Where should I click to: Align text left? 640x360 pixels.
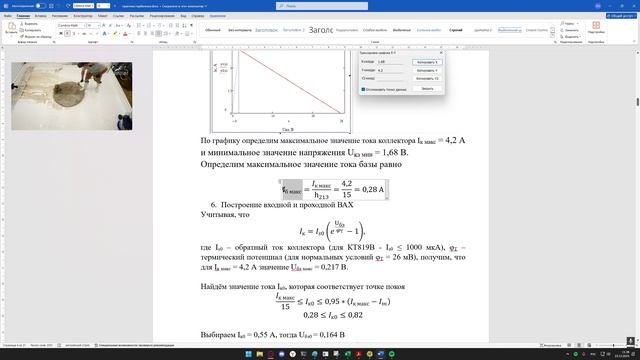tap(139, 33)
